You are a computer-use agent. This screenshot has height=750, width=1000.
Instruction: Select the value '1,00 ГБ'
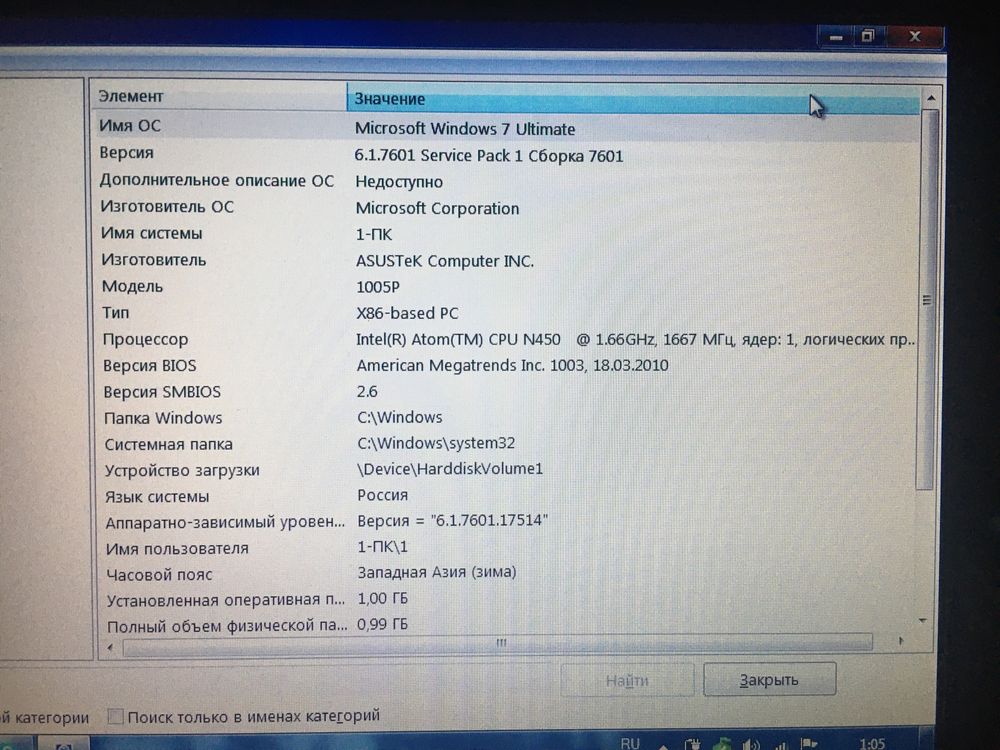[x=382, y=599]
